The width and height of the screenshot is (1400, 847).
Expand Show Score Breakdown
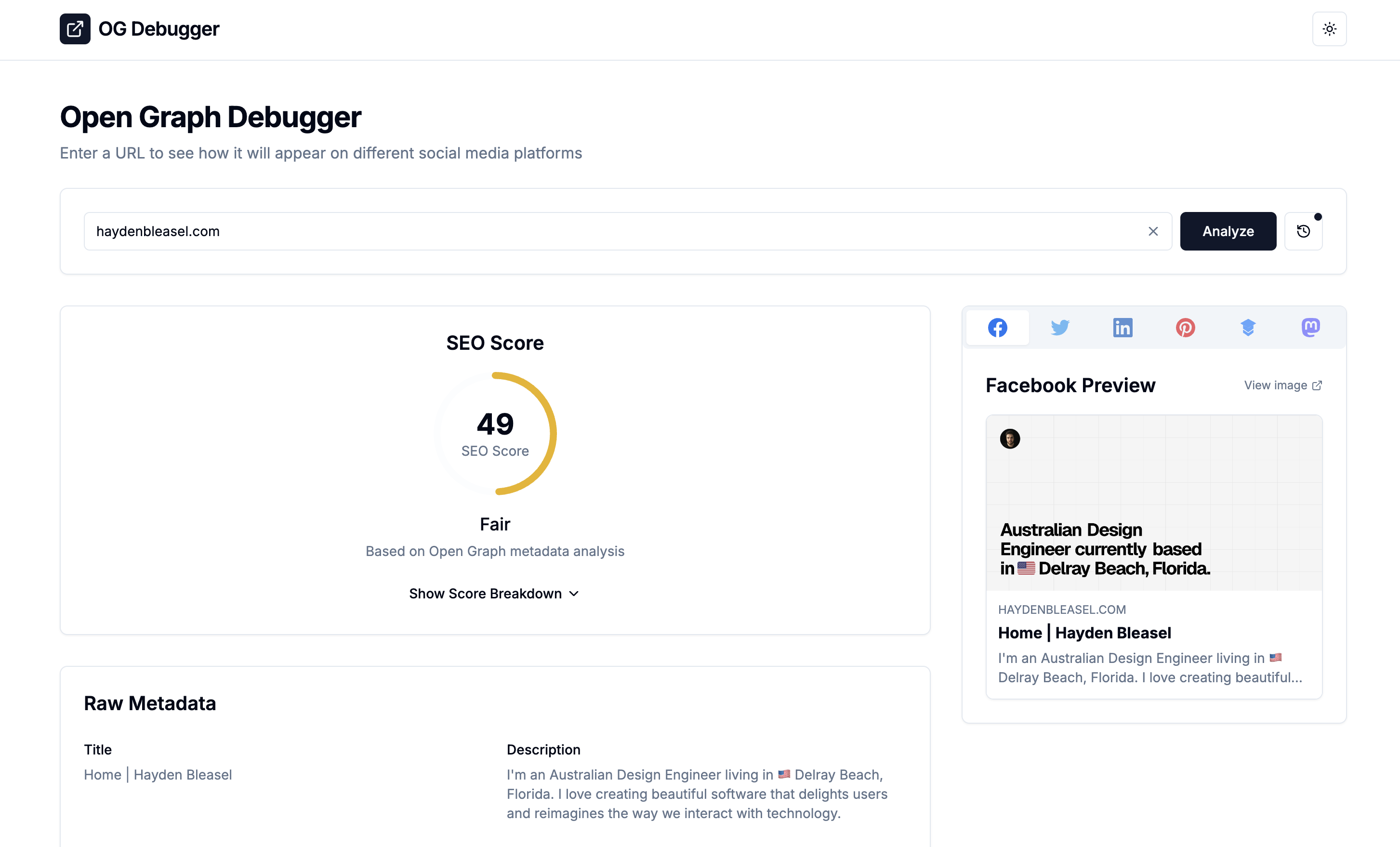(494, 594)
